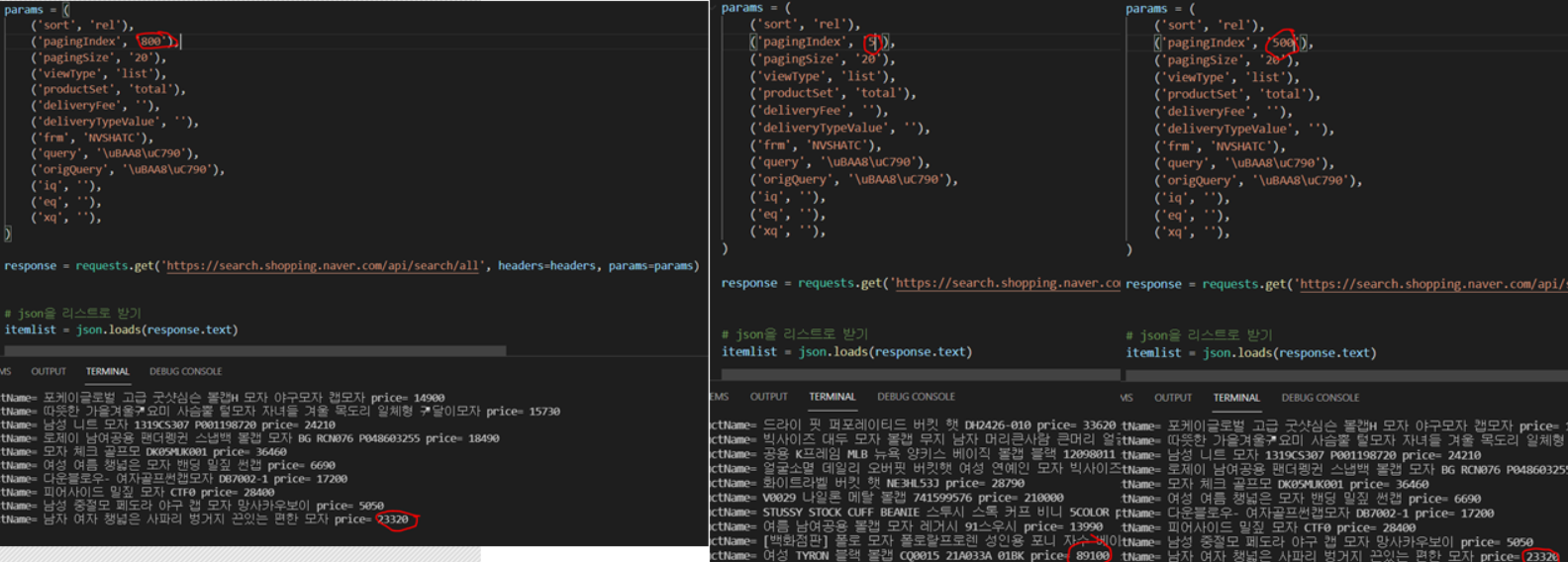Switch to OUTPUT tab in middle screenshot

tap(768, 397)
